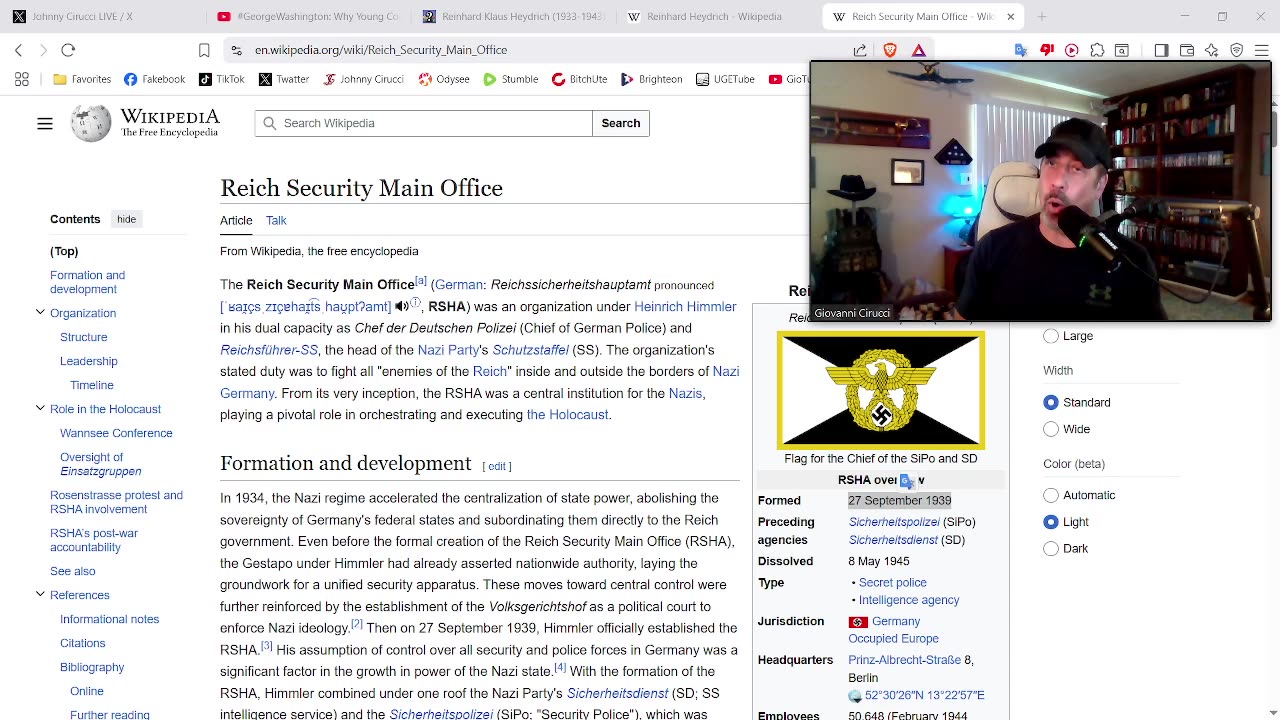Select Standard width radio button
The width and height of the screenshot is (1280, 720).
pyautogui.click(x=1051, y=402)
